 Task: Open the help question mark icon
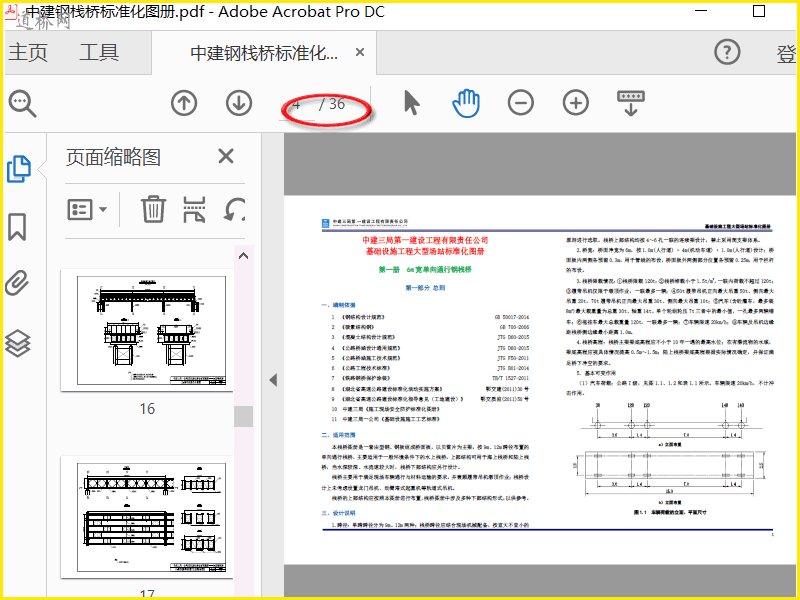727,52
